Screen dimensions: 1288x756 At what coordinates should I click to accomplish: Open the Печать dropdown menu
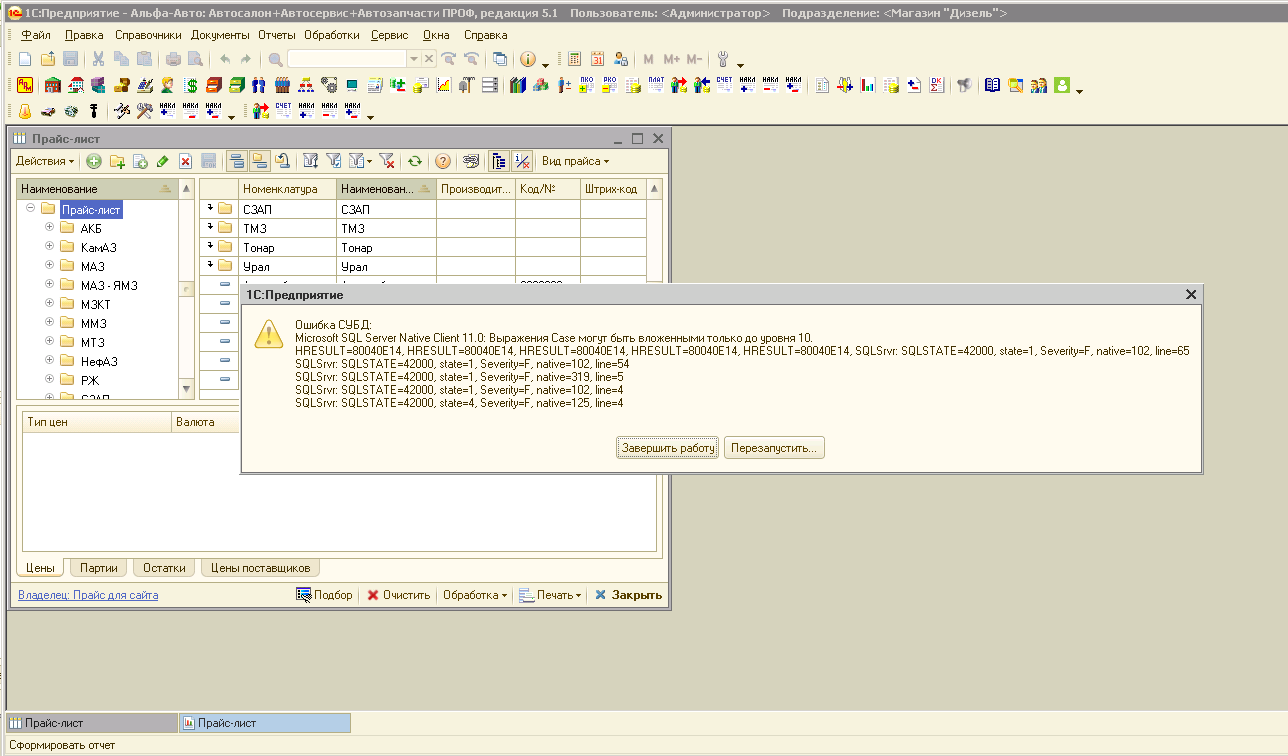(x=550, y=595)
